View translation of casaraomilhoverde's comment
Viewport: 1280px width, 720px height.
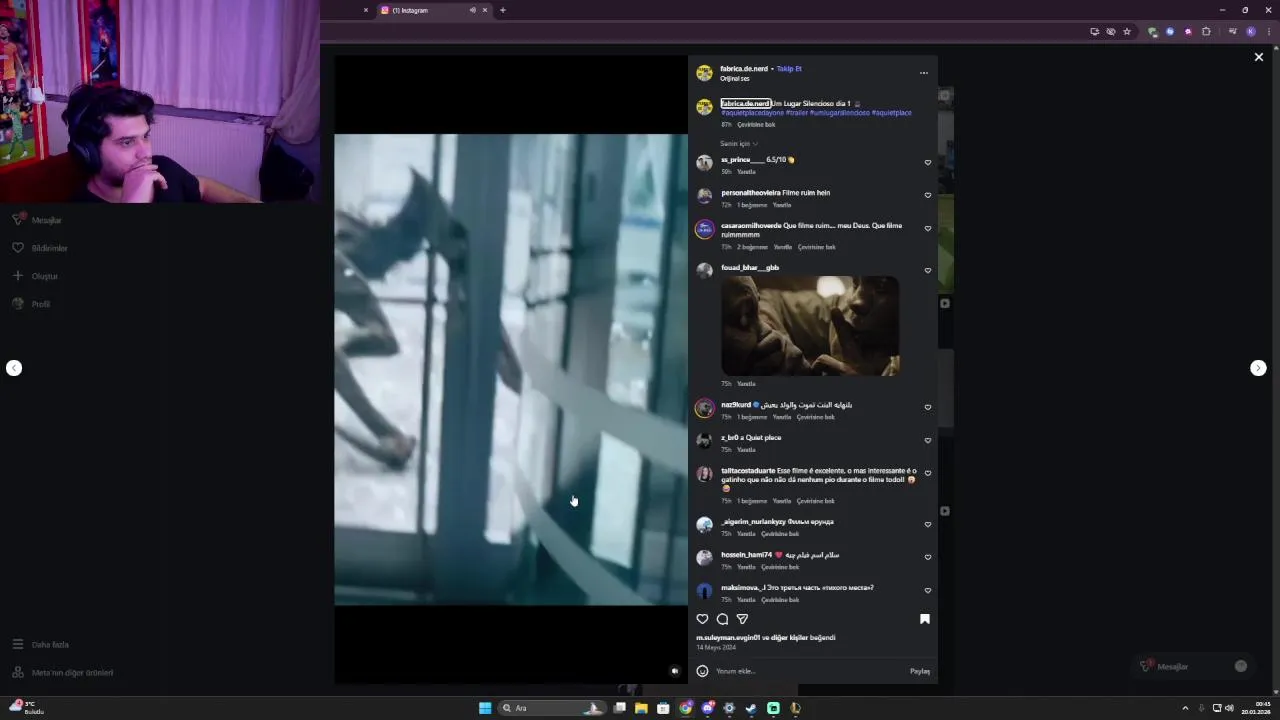point(817,247)
